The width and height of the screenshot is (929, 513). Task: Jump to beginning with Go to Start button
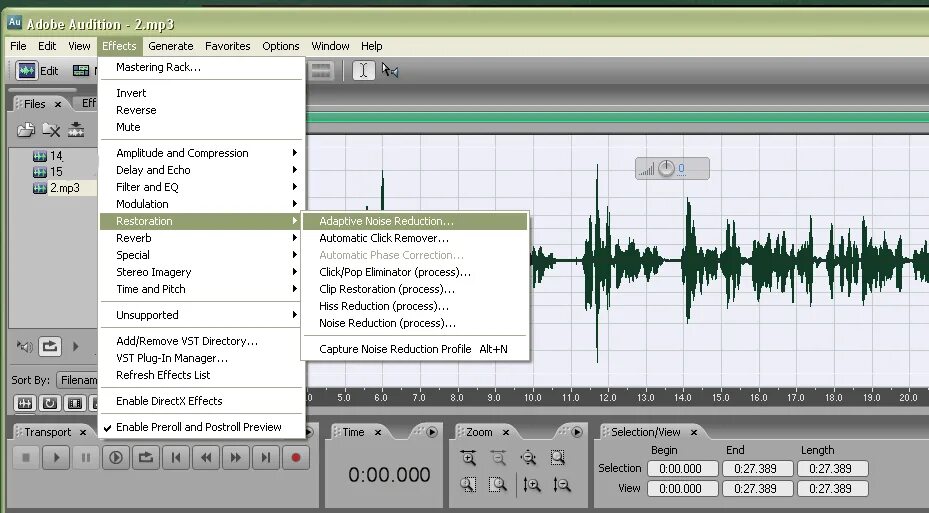pos(176,457)
